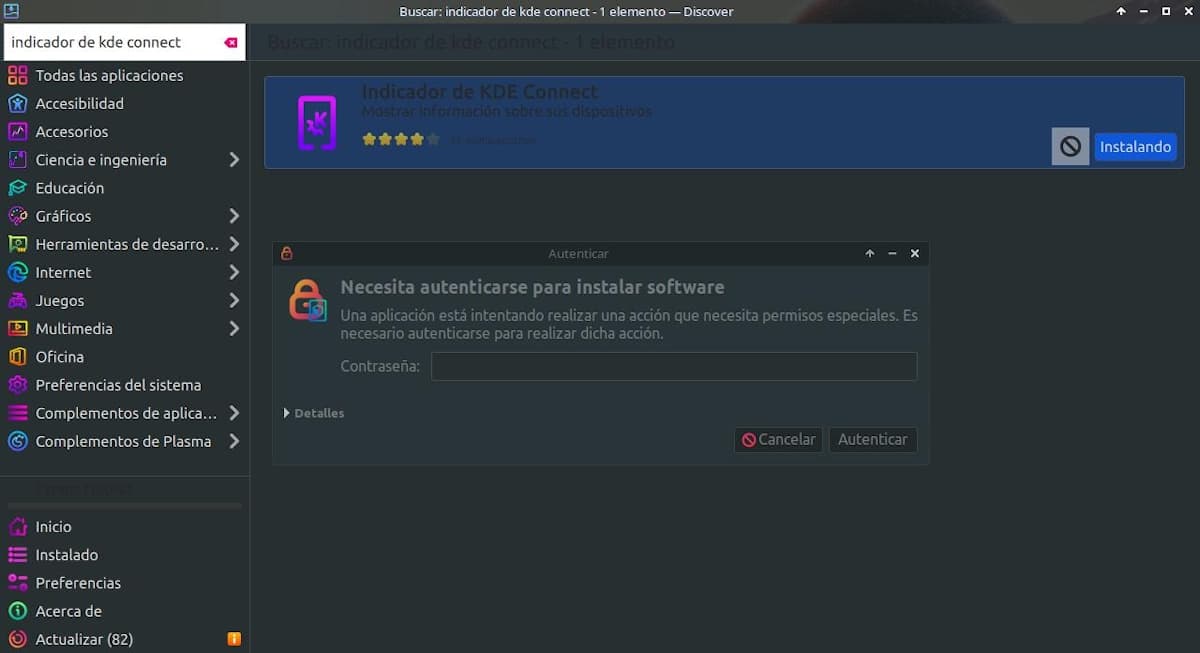
Task: Expand the Gráficos category chevron
Action: (233, 216)
